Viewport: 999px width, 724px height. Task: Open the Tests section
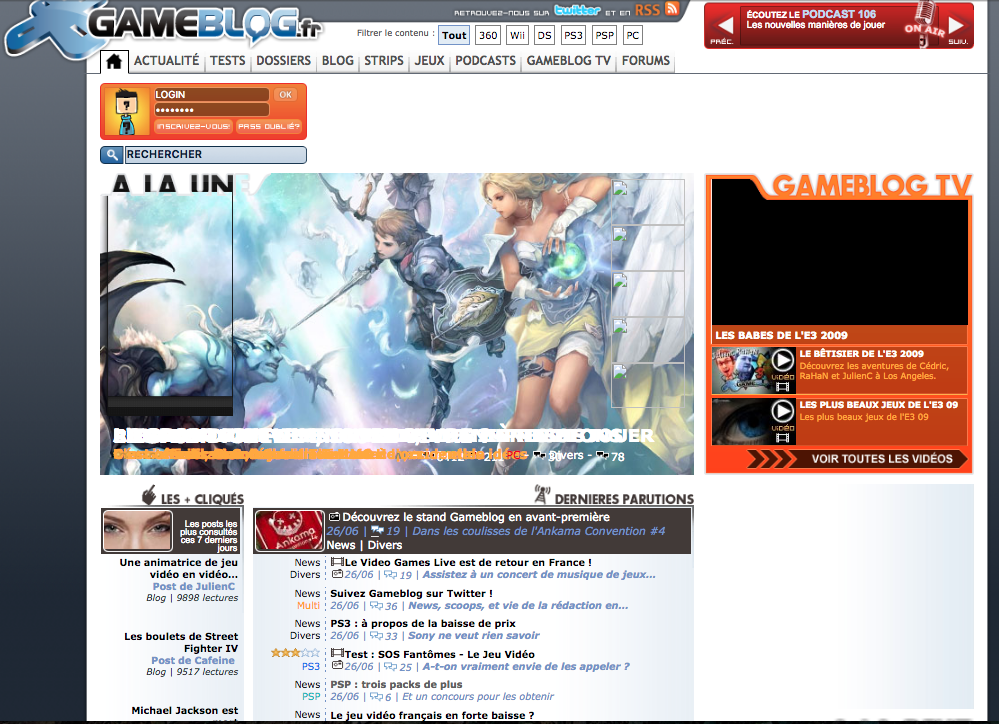(x=227, y=61)
